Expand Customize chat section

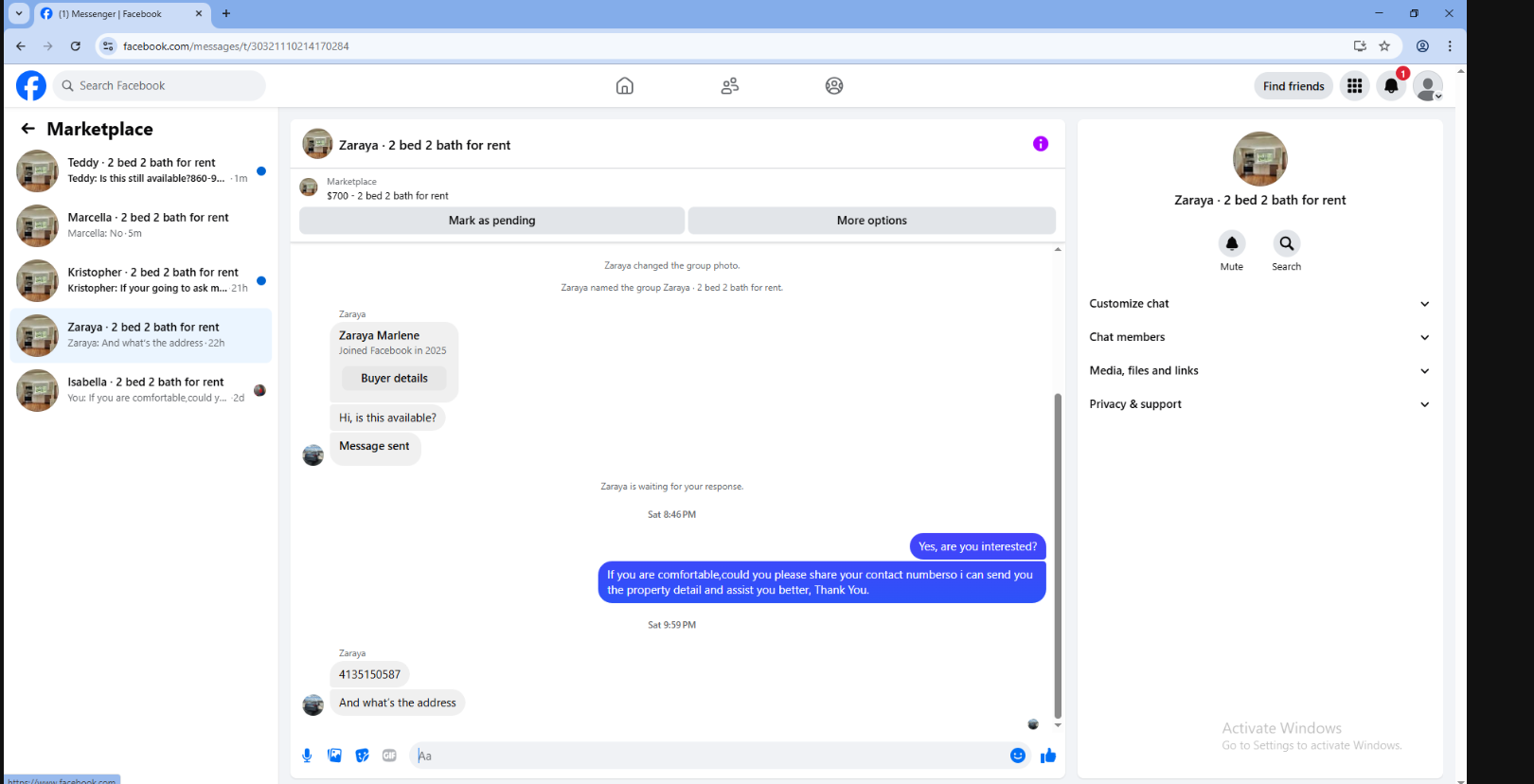1259,304
